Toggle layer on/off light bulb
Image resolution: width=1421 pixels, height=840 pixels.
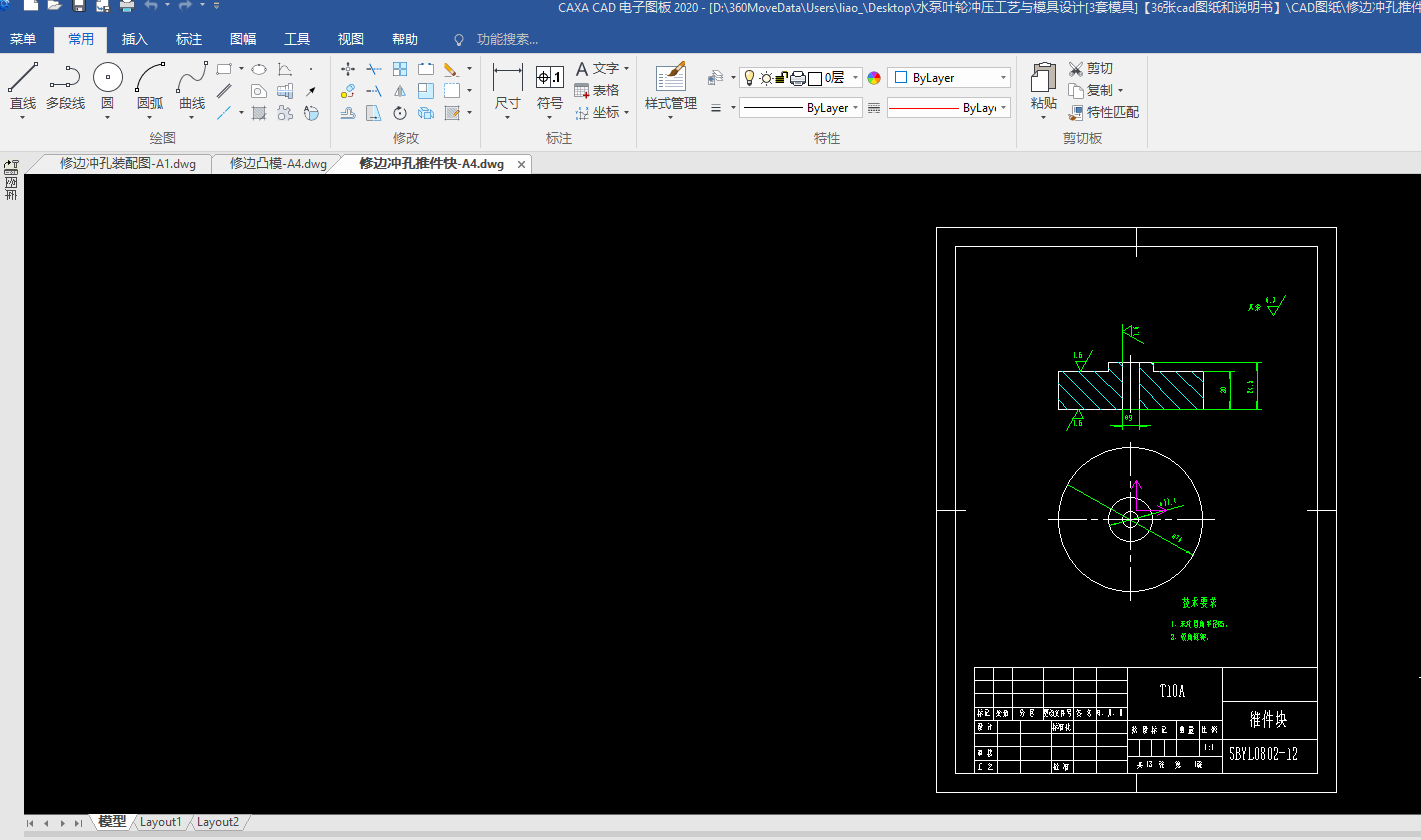tap(749, 78)
